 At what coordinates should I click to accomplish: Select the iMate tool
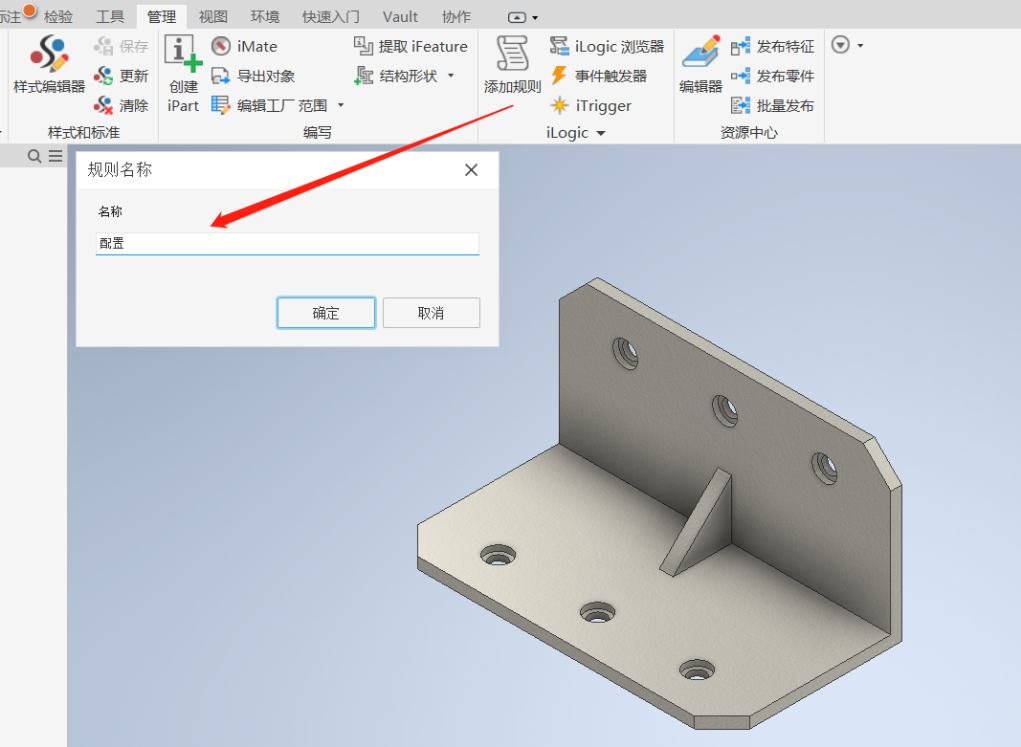(245, 46)
